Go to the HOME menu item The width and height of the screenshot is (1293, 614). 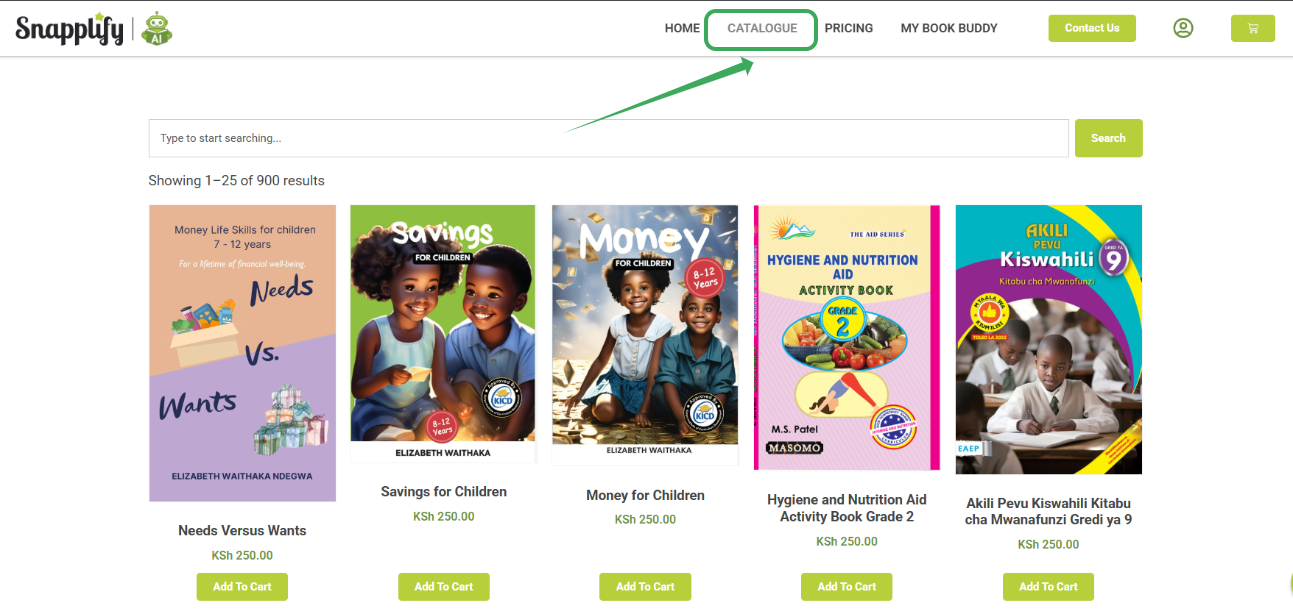point(682,28)
